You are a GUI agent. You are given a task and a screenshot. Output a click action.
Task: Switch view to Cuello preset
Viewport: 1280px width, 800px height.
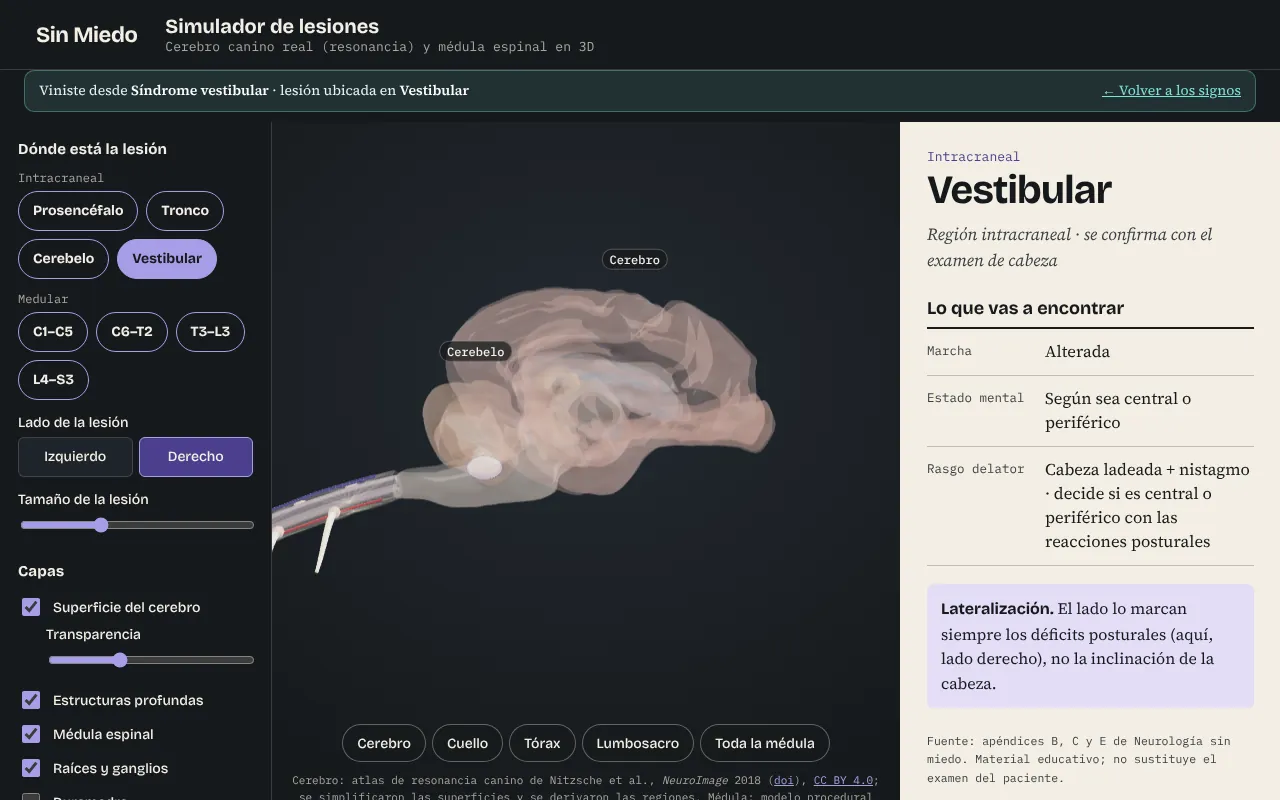tap(468, 744)
